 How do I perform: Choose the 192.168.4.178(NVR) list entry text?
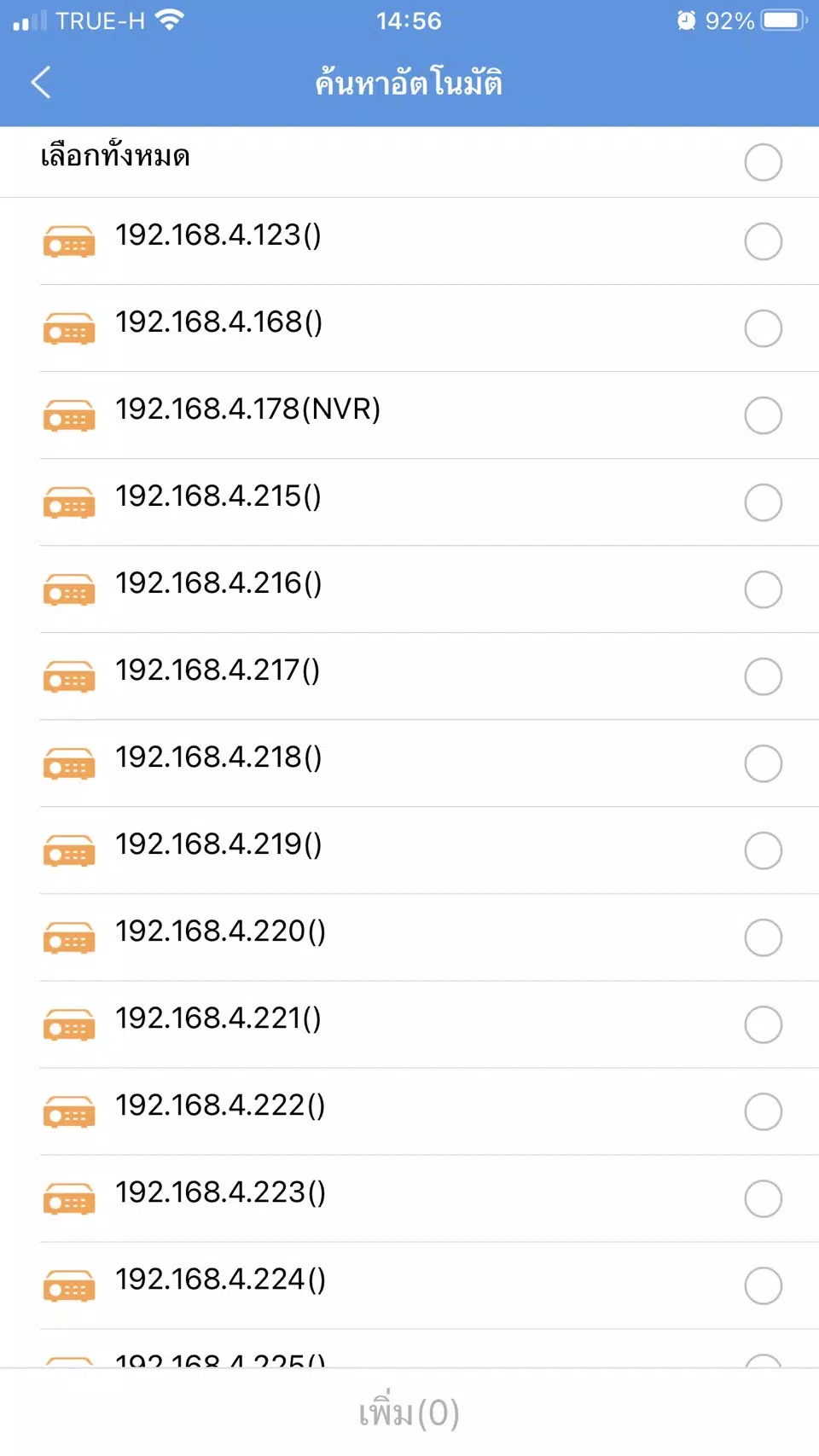point(247,409)
